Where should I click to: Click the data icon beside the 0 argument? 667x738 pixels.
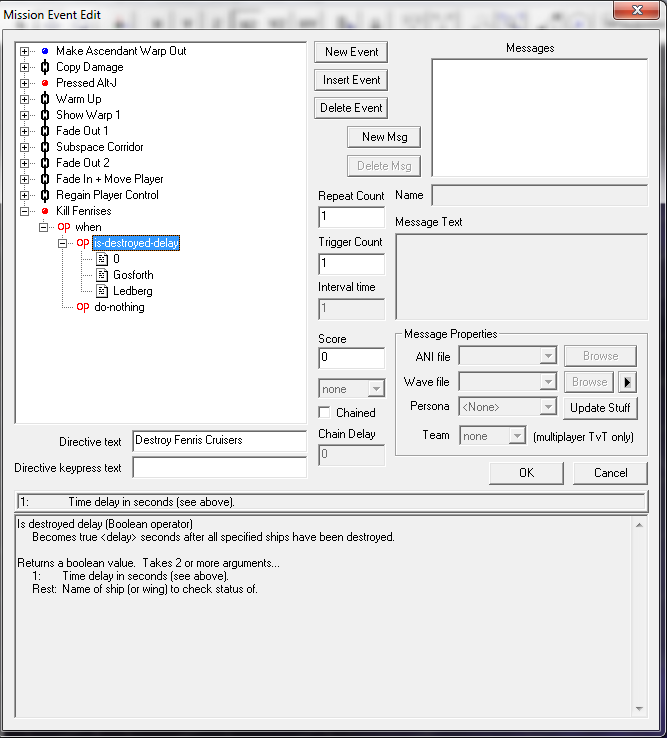click(x=102, y=259)
